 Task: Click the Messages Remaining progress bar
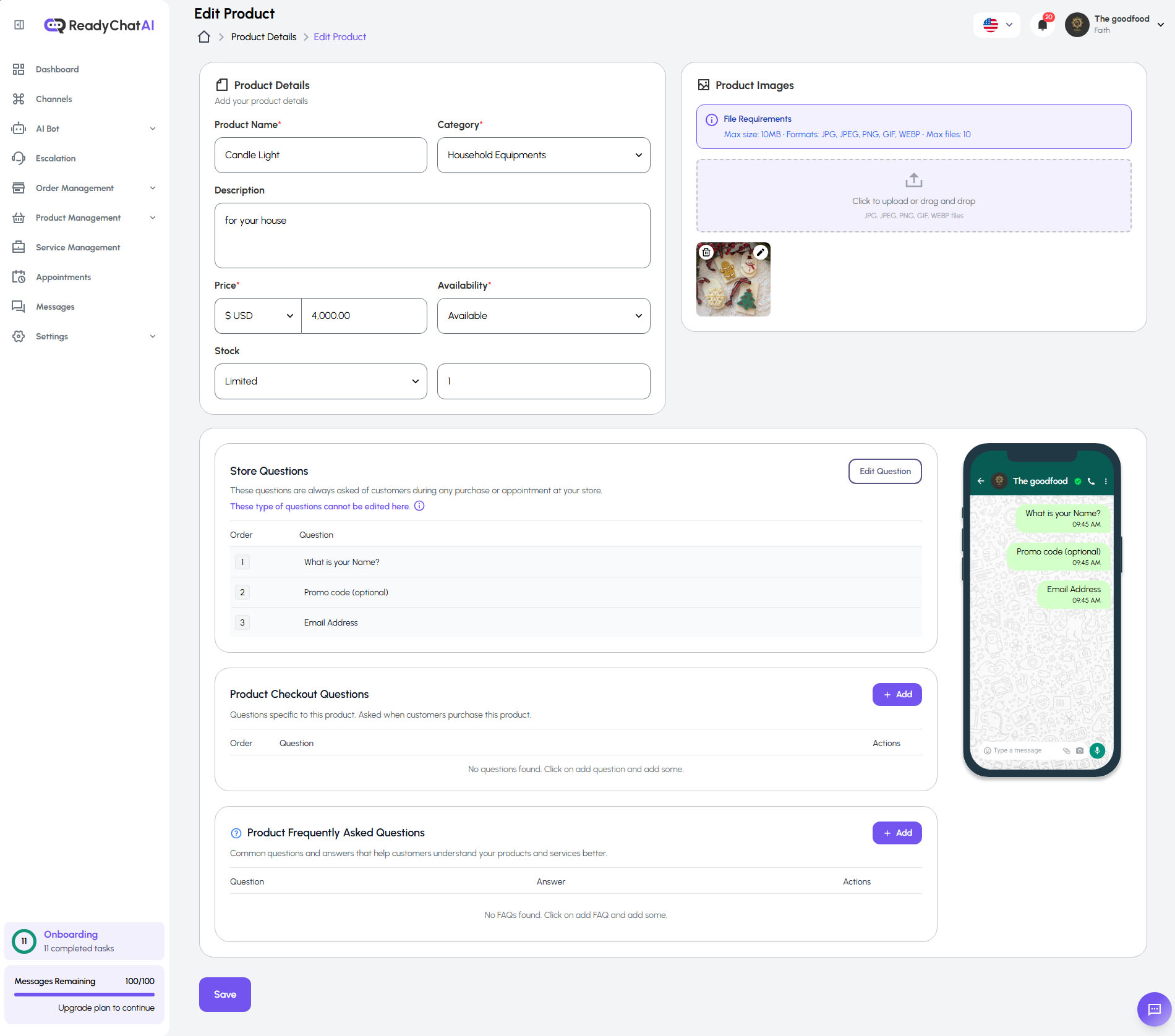[x=84, y=995]
